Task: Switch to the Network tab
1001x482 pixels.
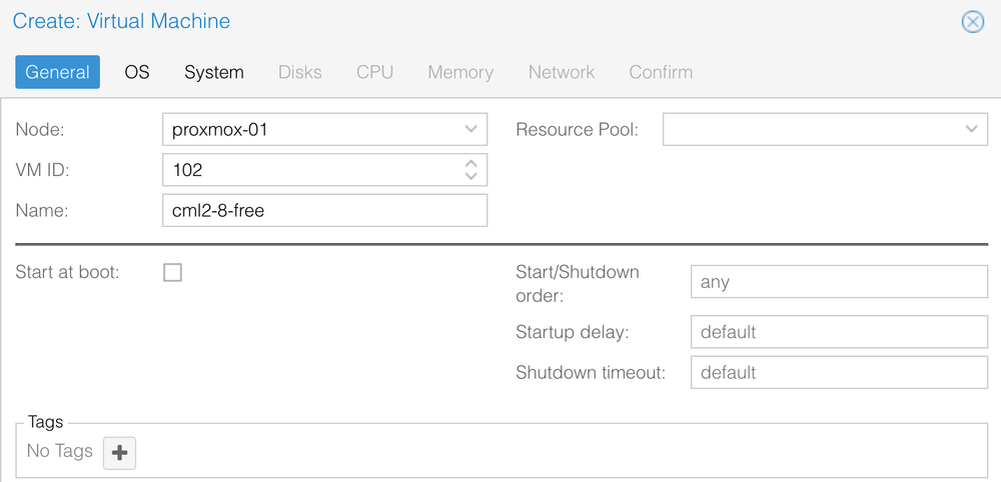Action: pyautogui.click(x=561, y=72)
